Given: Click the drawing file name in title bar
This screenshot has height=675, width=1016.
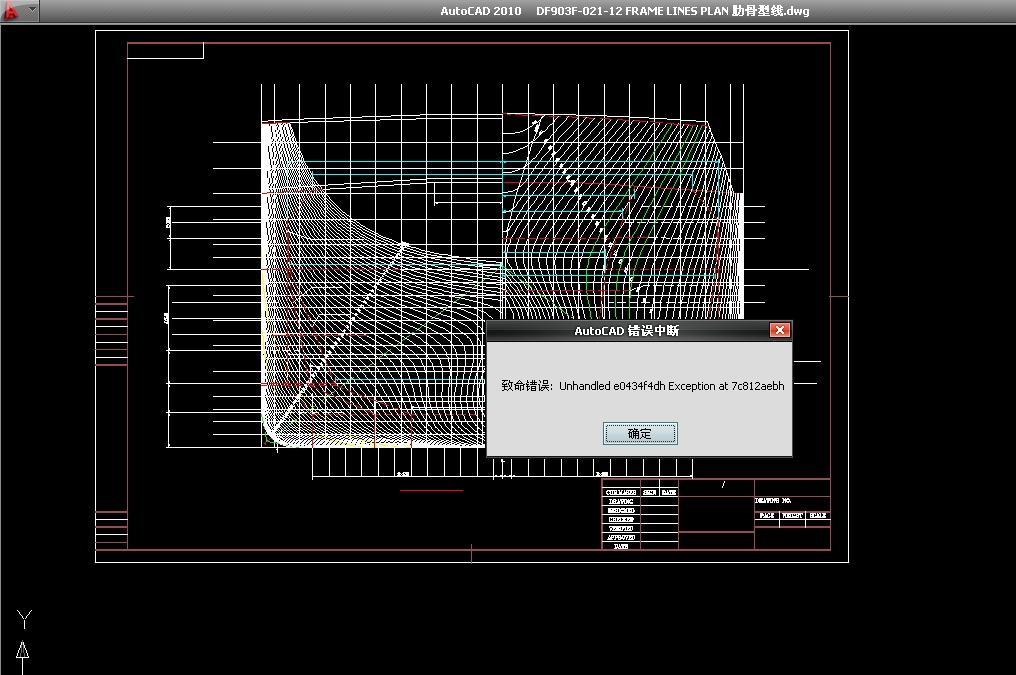Looking at the screenshot, I should coord(673,11).
